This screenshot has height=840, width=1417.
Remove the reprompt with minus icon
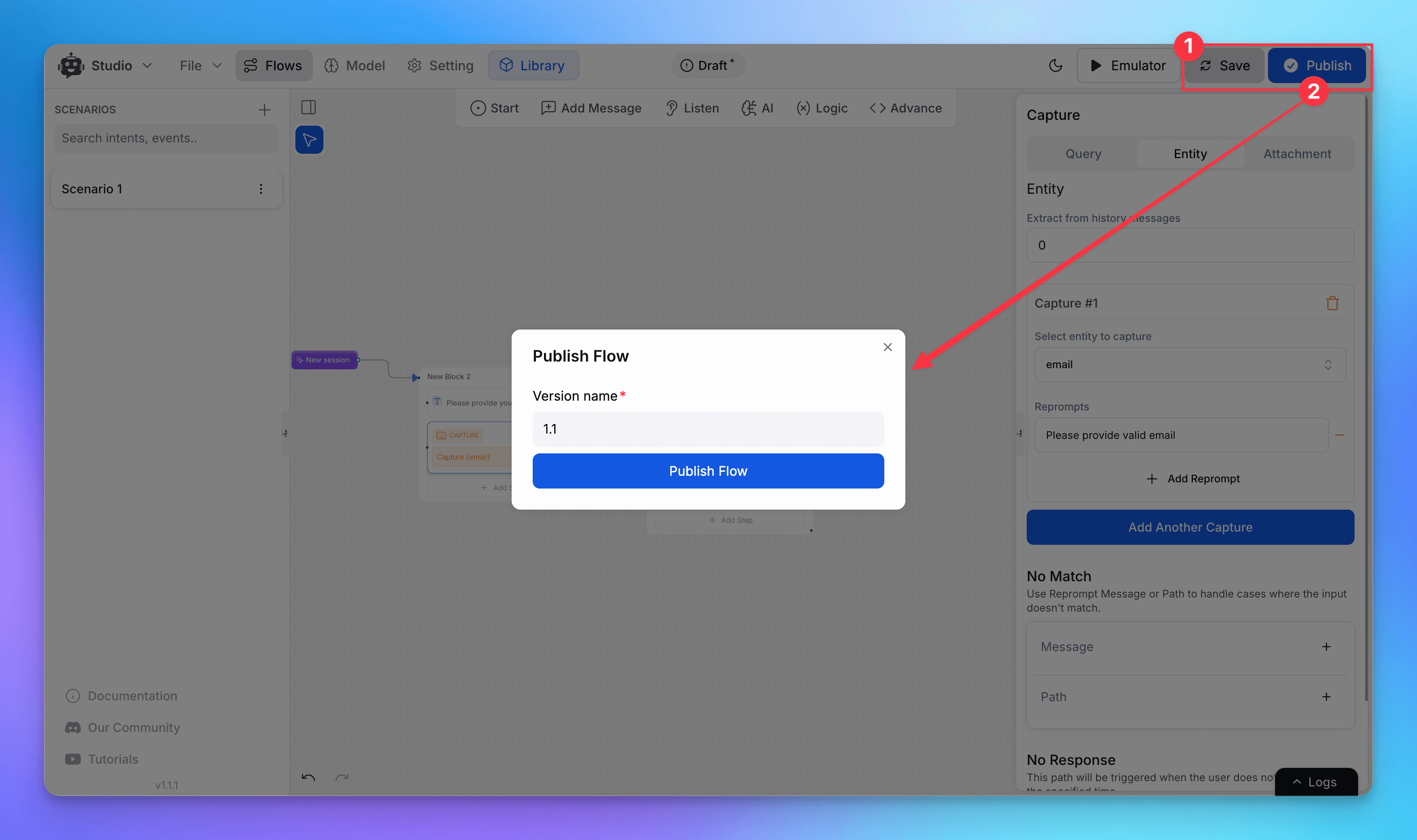click(1340, 435)
